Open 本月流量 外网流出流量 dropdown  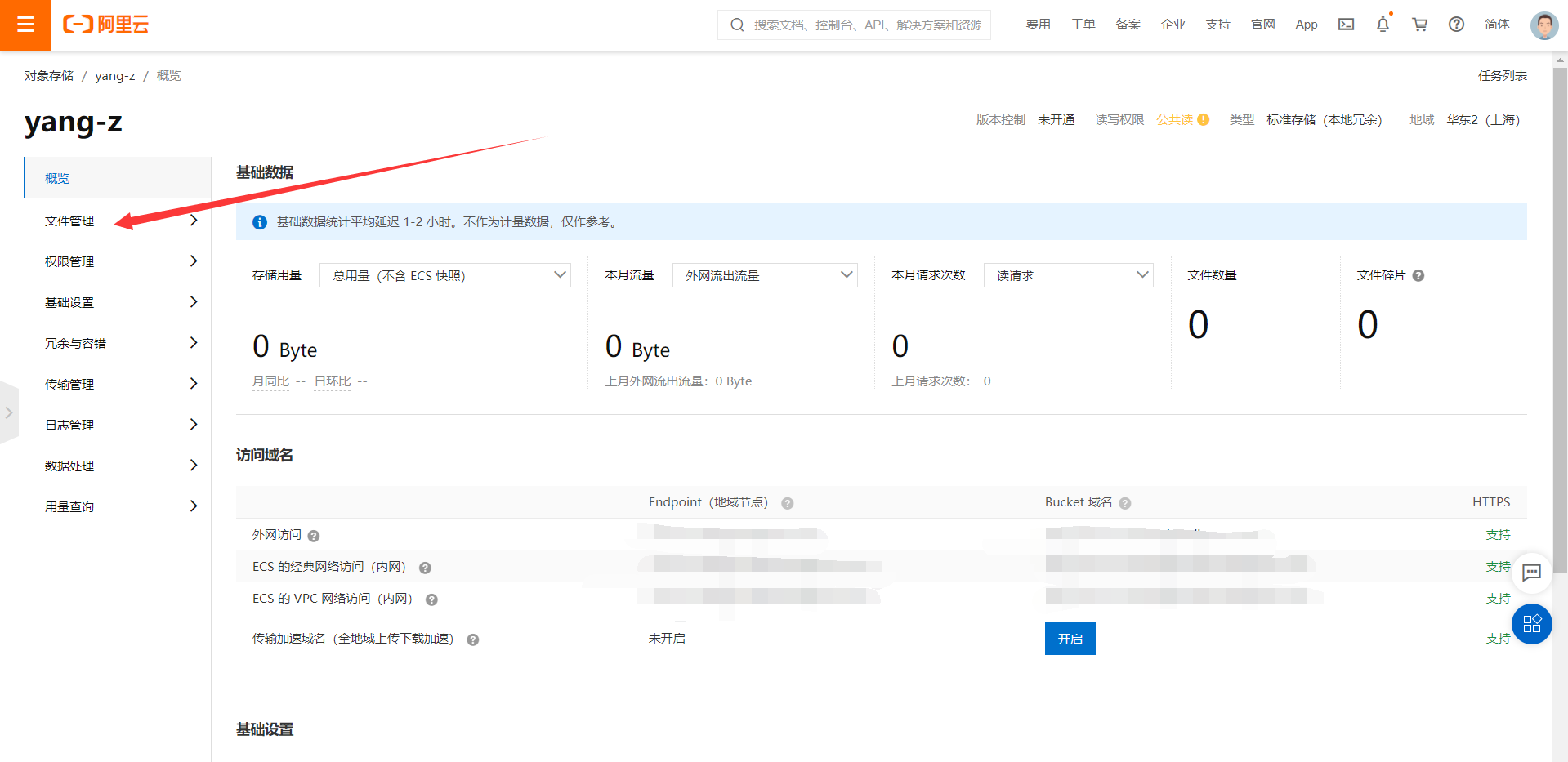pyautogui.click(x=765, y=275)
